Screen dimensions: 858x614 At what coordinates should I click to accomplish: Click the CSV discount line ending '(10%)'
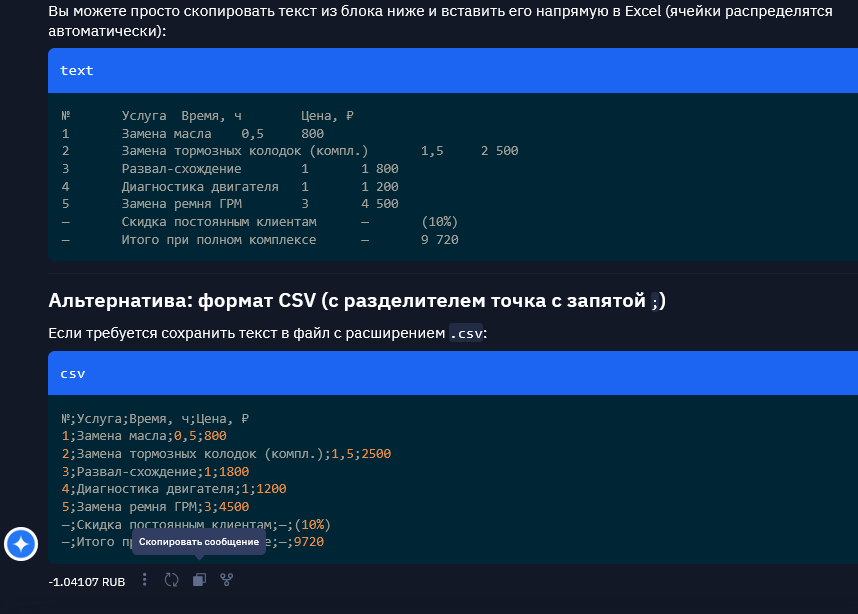click(196, 525)
